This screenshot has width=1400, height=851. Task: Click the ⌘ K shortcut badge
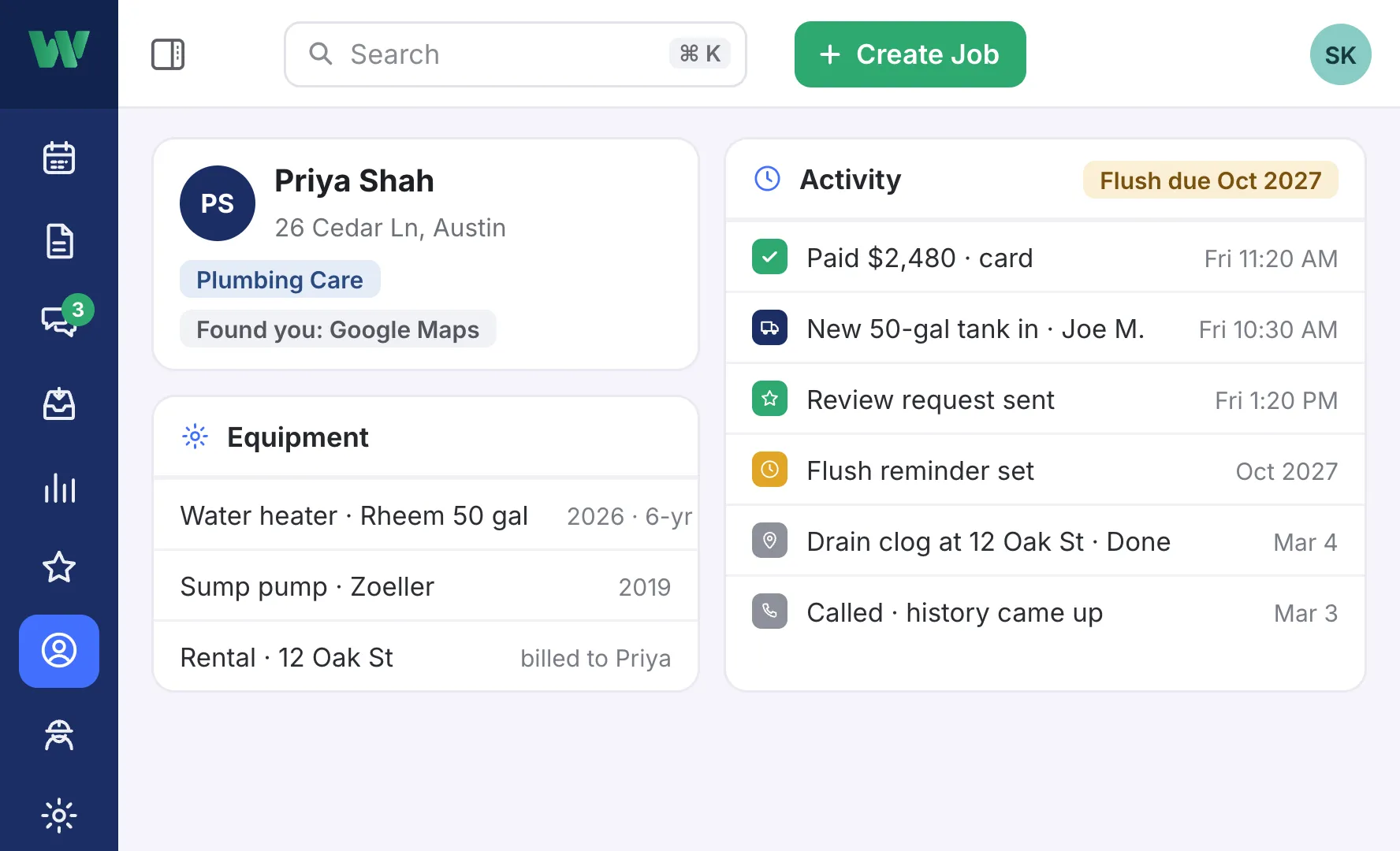click(x=700, y=54)
